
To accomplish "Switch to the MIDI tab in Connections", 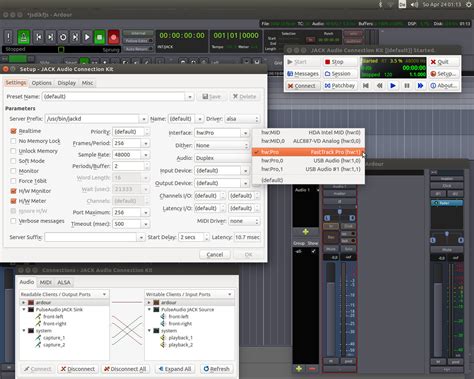I will (x=46, y=282).
